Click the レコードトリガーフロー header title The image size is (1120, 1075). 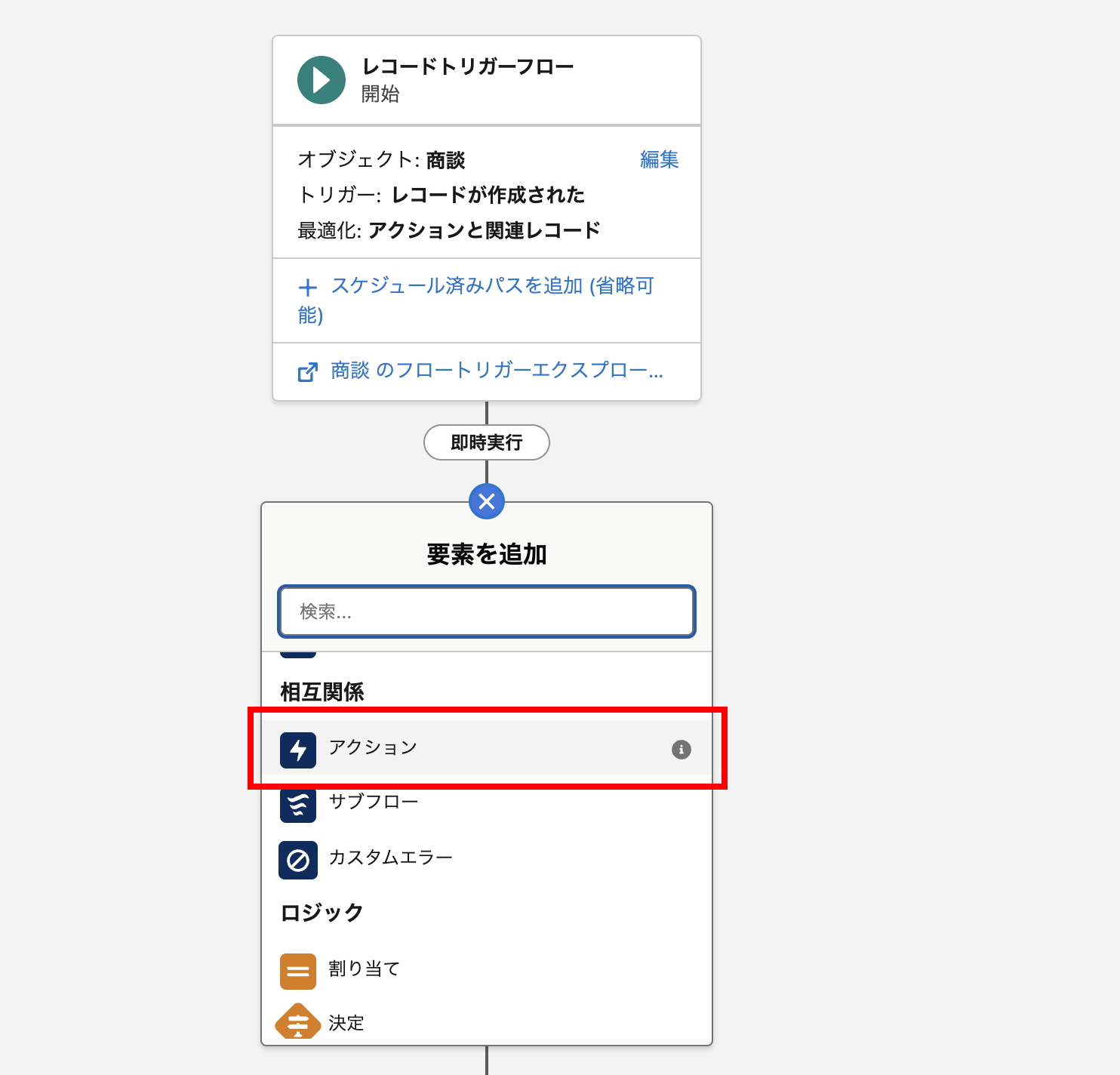pos(468,67)
